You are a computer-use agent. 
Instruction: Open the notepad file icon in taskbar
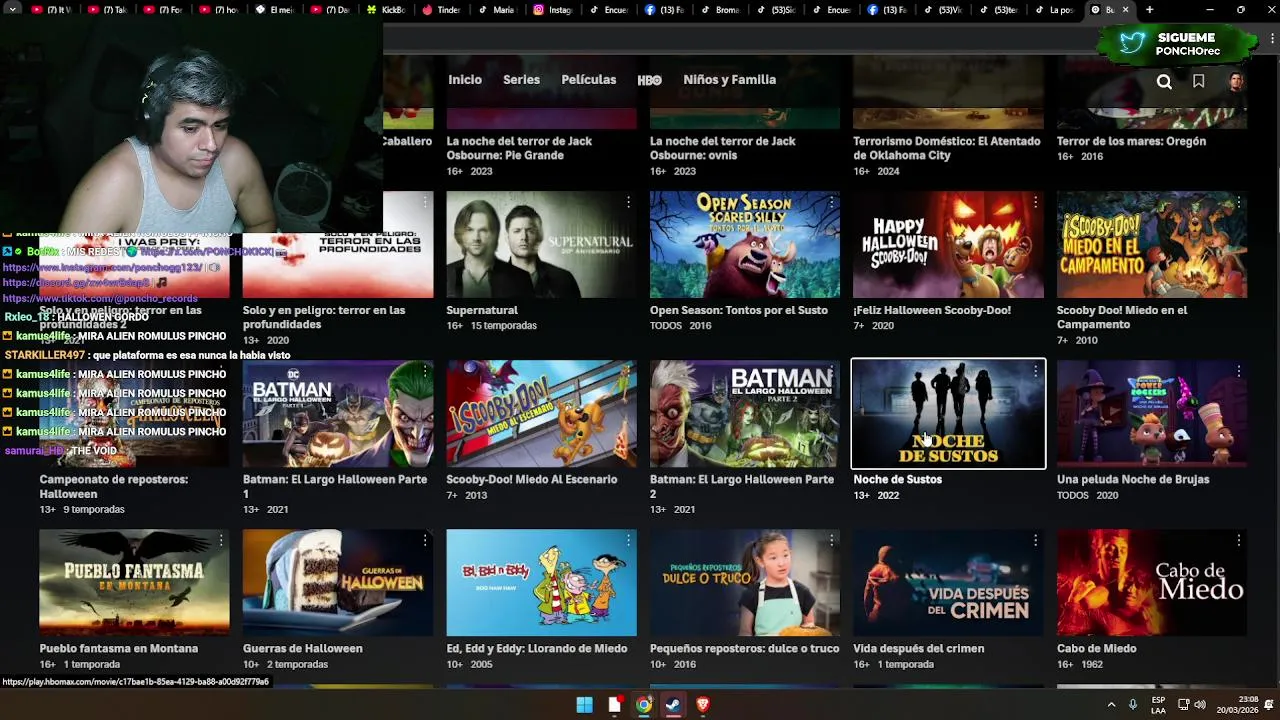614,705
